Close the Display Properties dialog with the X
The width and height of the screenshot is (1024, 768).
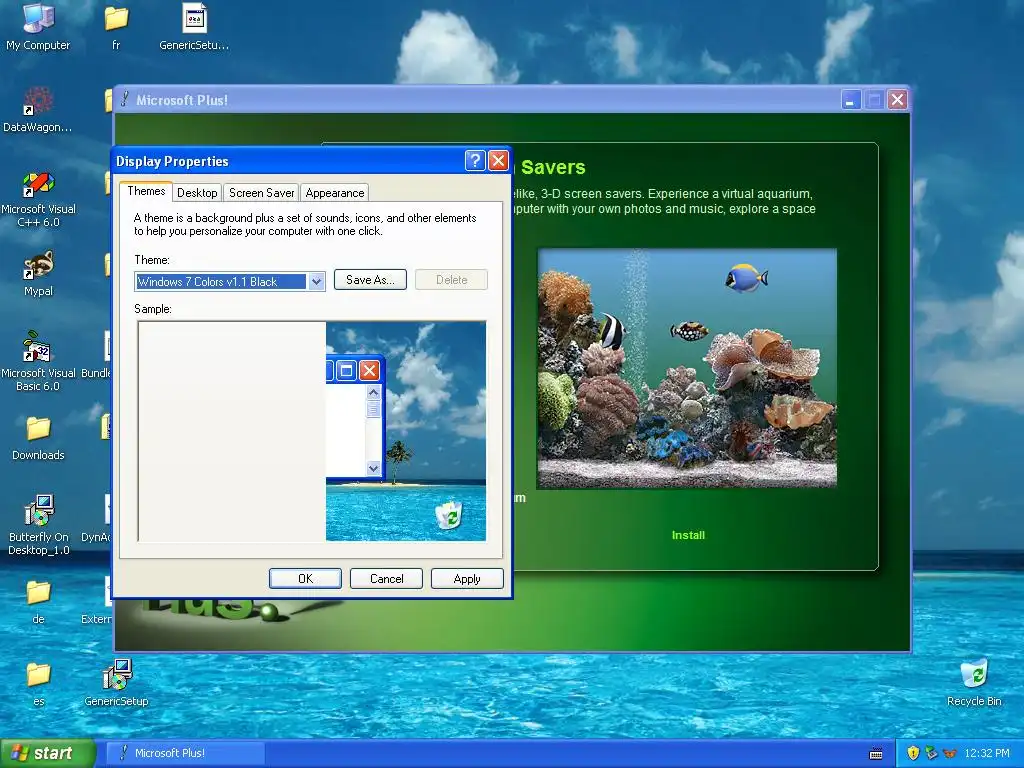pyautogui.click(x=498, y=161)
